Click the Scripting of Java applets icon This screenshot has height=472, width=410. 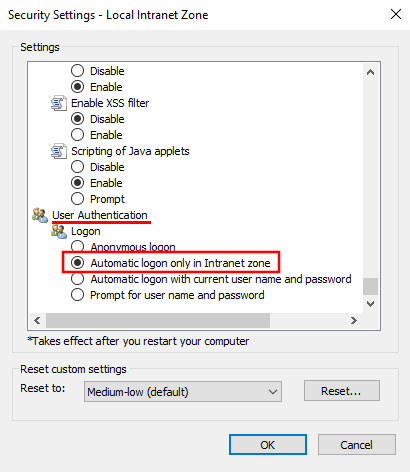click(58, 151)
